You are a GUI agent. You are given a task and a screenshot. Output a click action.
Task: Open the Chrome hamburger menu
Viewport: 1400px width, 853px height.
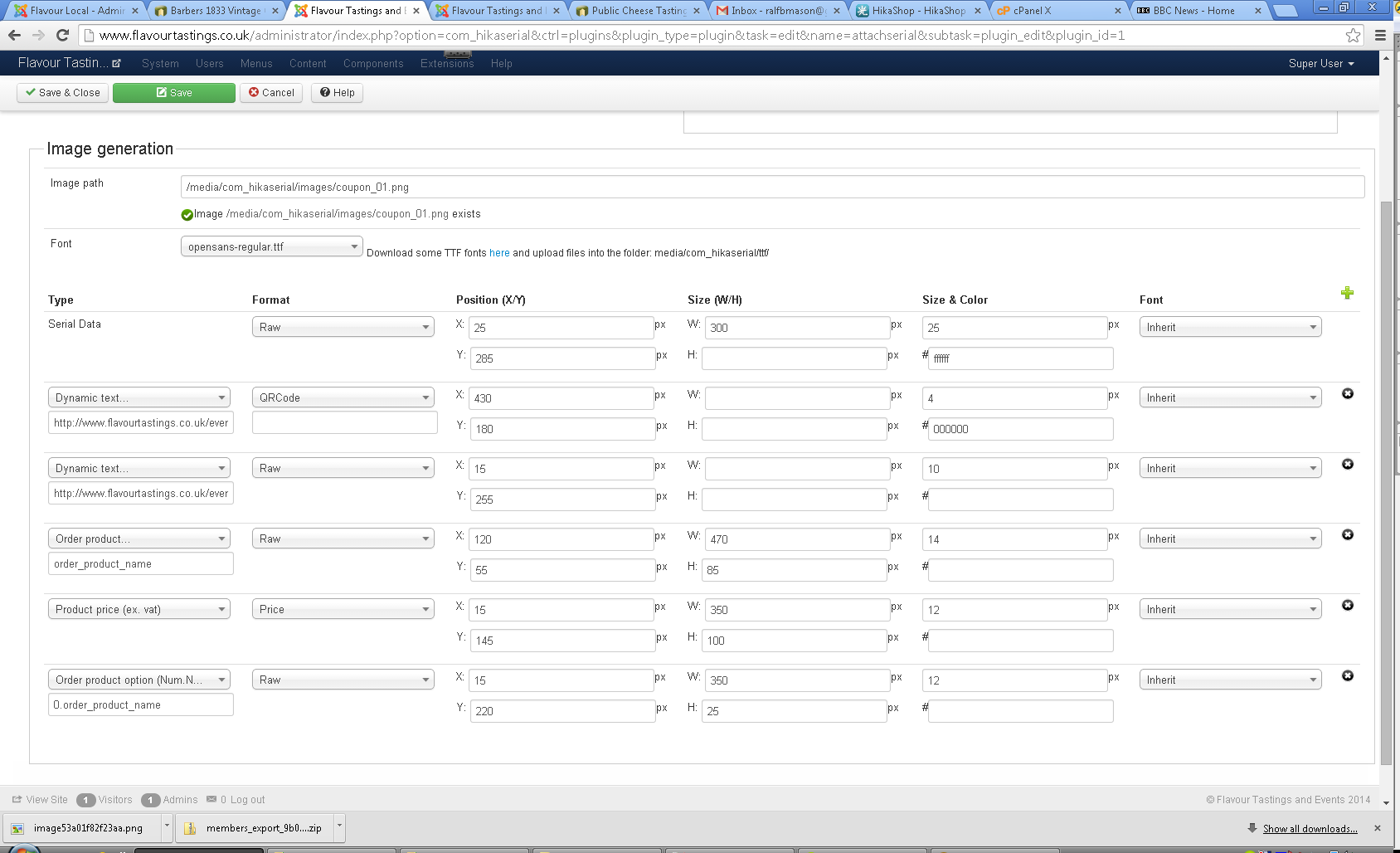click(x=1380, y=35)
